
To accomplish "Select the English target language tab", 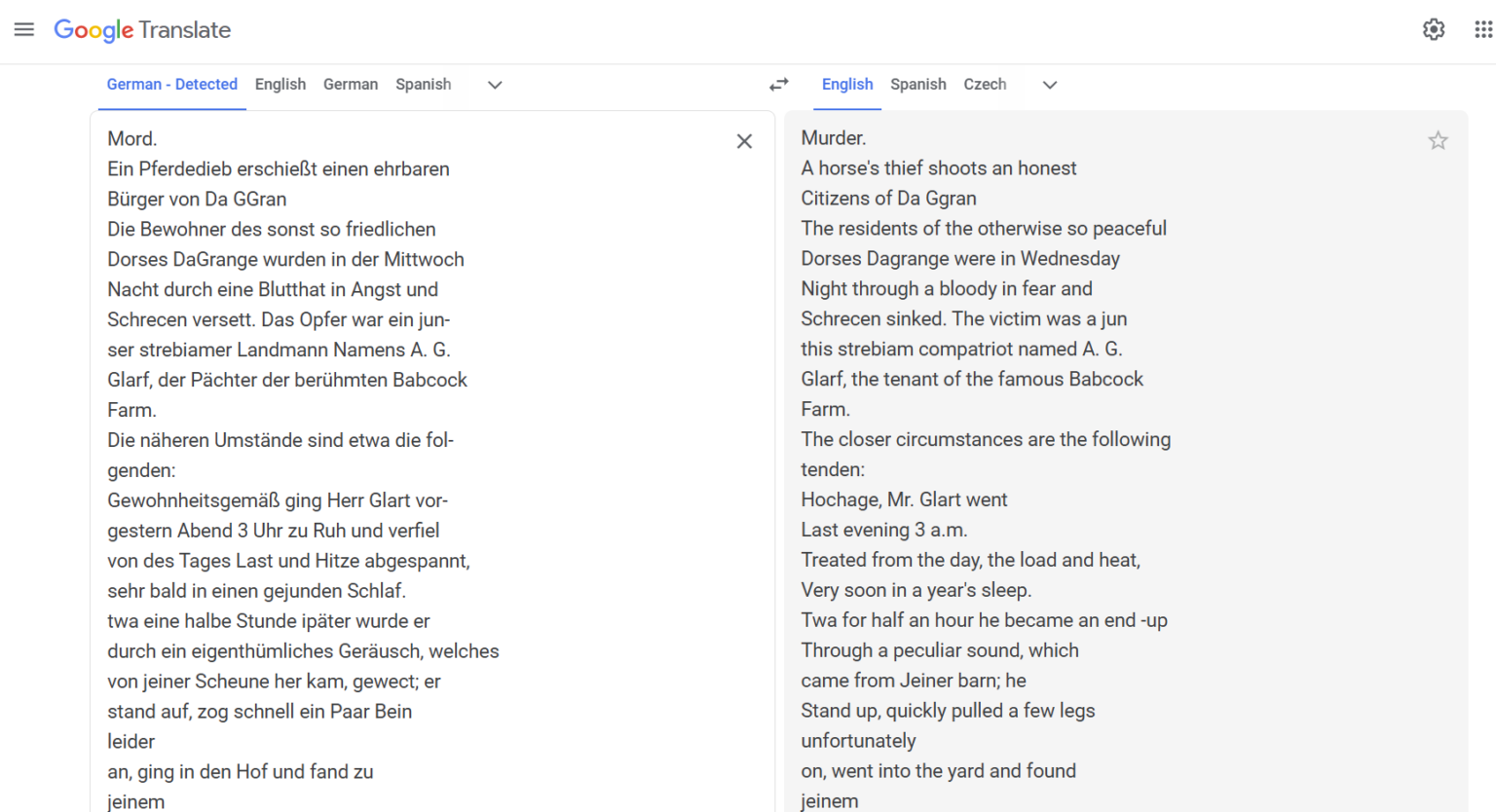I will 846,85.
